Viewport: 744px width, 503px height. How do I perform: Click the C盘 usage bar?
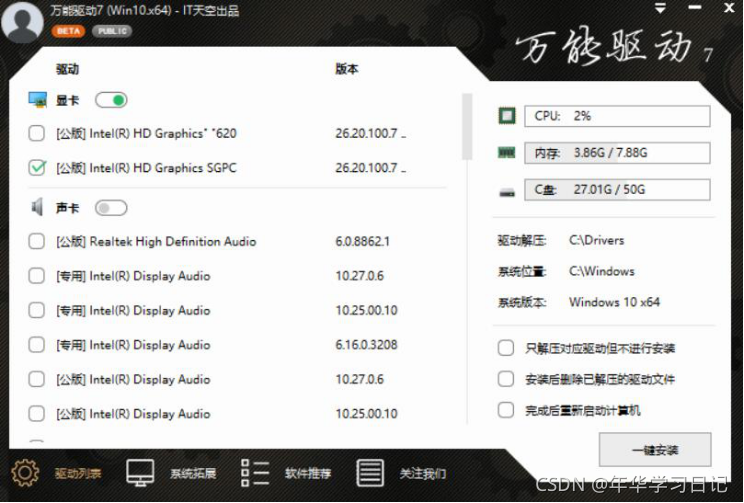tap(617, 190)
